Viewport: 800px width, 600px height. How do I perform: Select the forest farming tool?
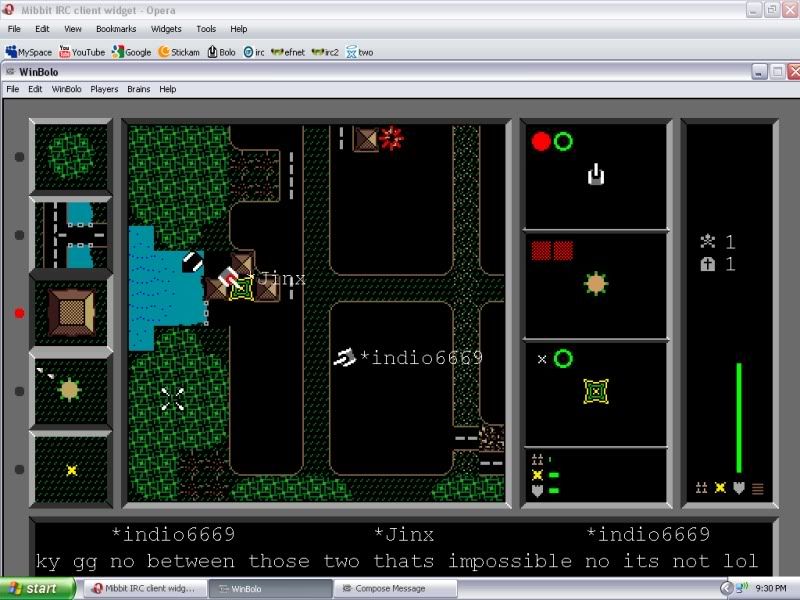(71, 156)
